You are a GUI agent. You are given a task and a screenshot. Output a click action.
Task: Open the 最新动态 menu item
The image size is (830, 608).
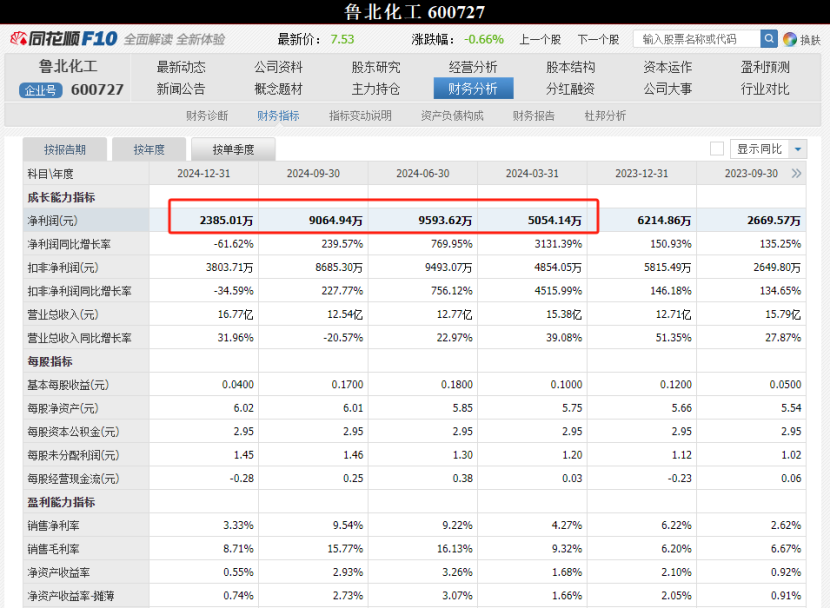point(181,67)
